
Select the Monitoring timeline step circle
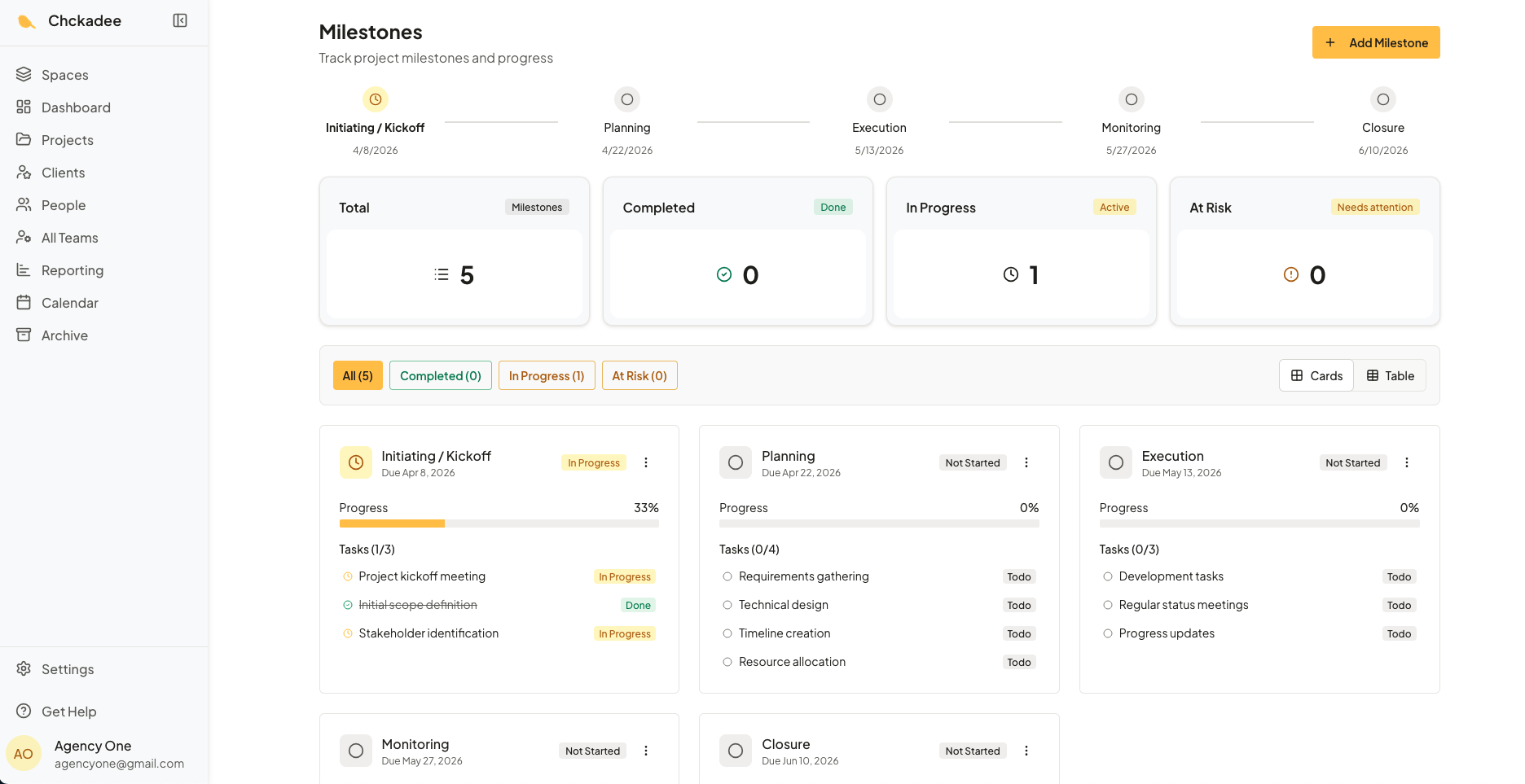(x=1132, y=99)
